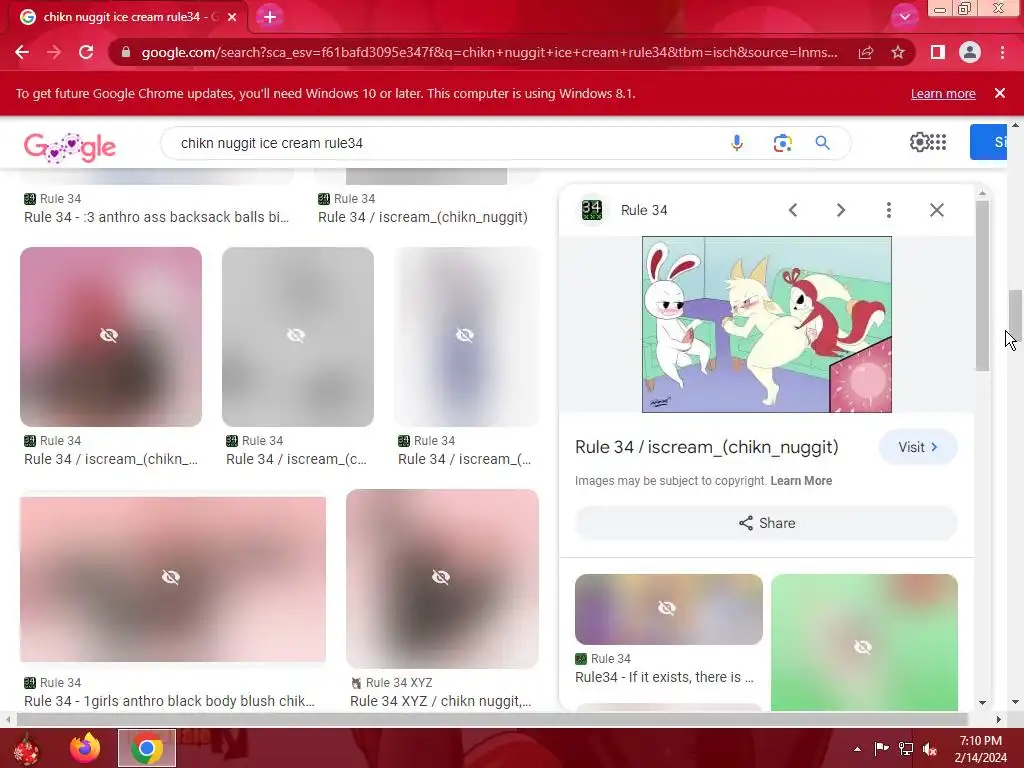Click the 'Rule 34 / iscream_(chikn_nuggit)' preview title

(707, 447)
